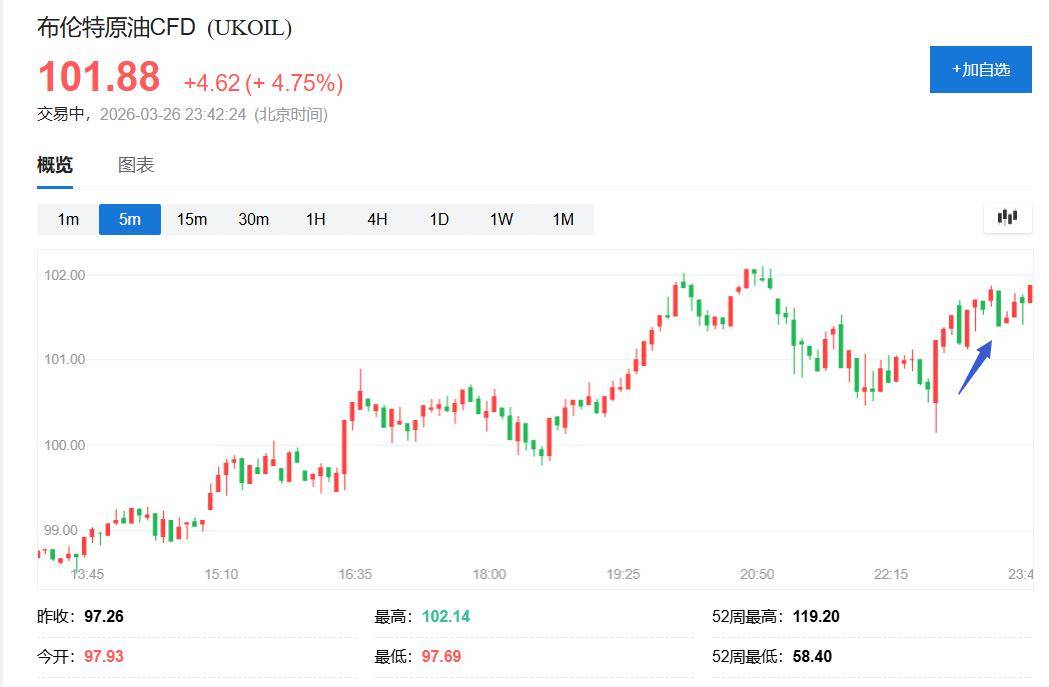Select the 1m time interval
1049x687 pixels.
(68, 219)
